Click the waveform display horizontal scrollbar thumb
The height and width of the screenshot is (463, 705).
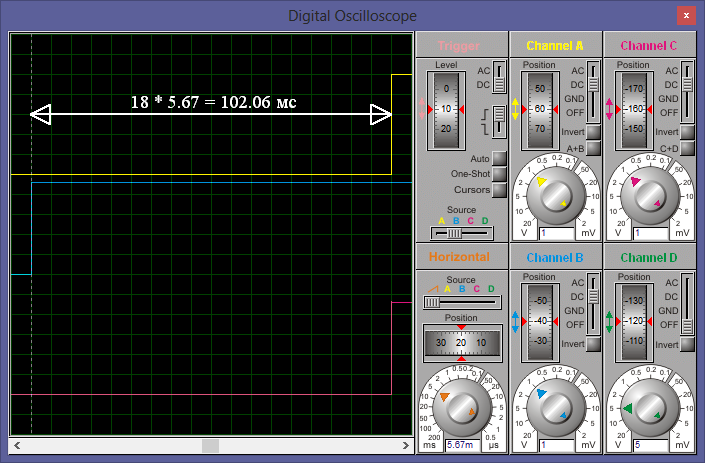(x=210, y=445)
